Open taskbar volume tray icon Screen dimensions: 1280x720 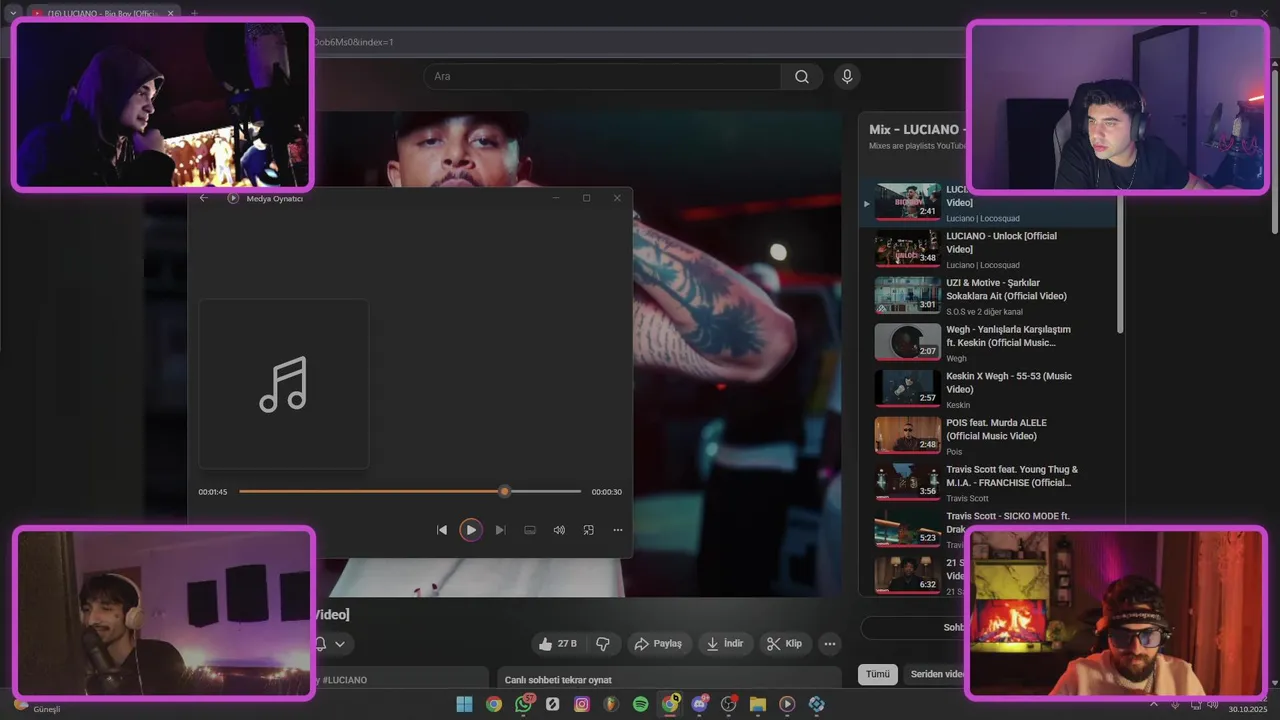1213,704
